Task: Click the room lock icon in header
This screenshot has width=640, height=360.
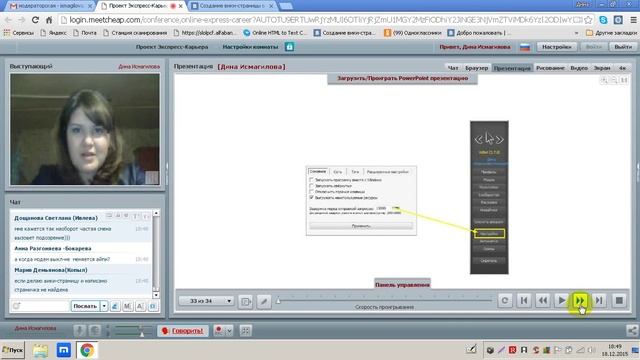Action: coord(289,47)
